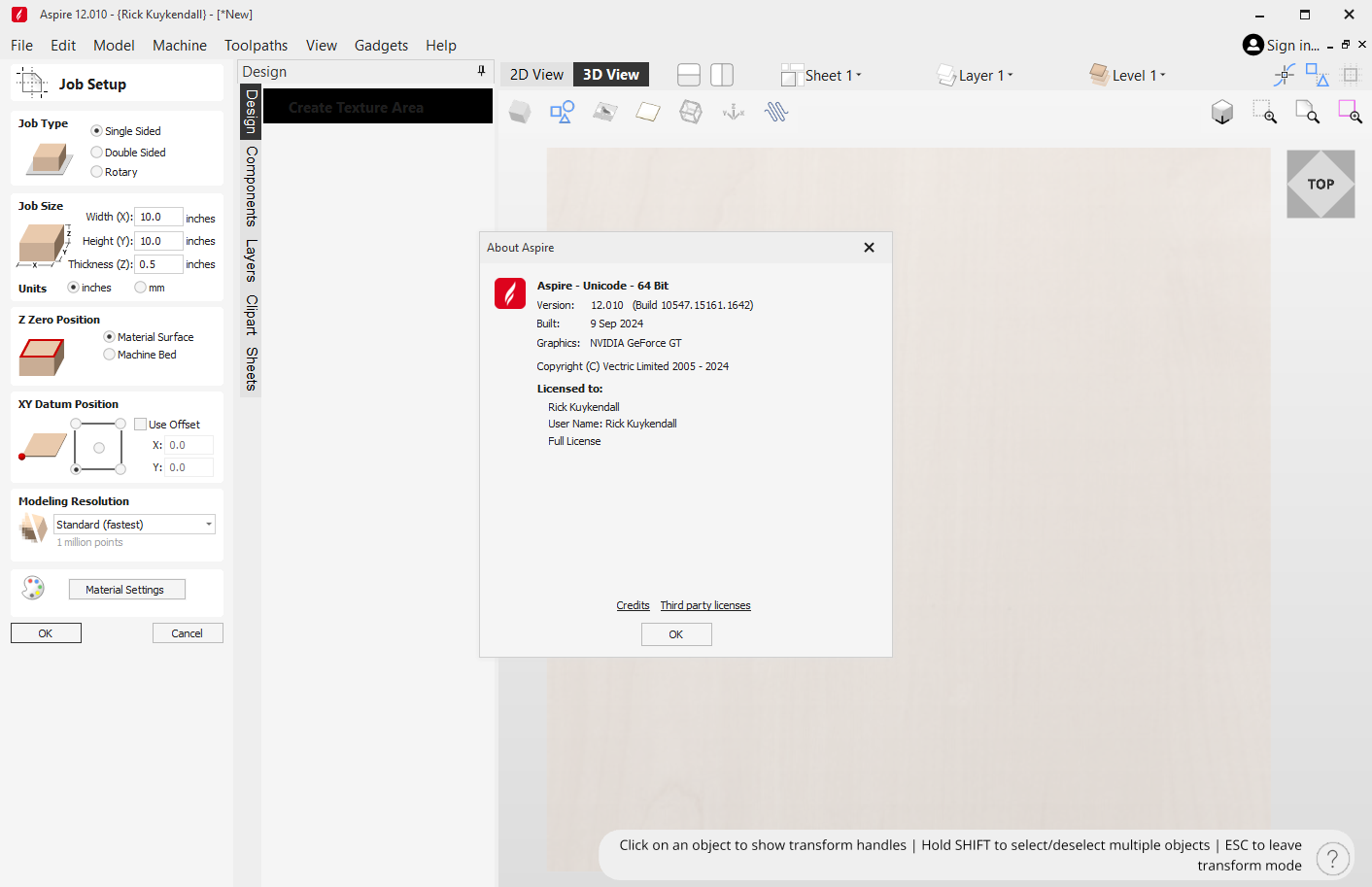Image resolution: width=1372 pixels, height=887 pixels.
Task: Click the wireframe cube view icon
Action: coord(691,113)
